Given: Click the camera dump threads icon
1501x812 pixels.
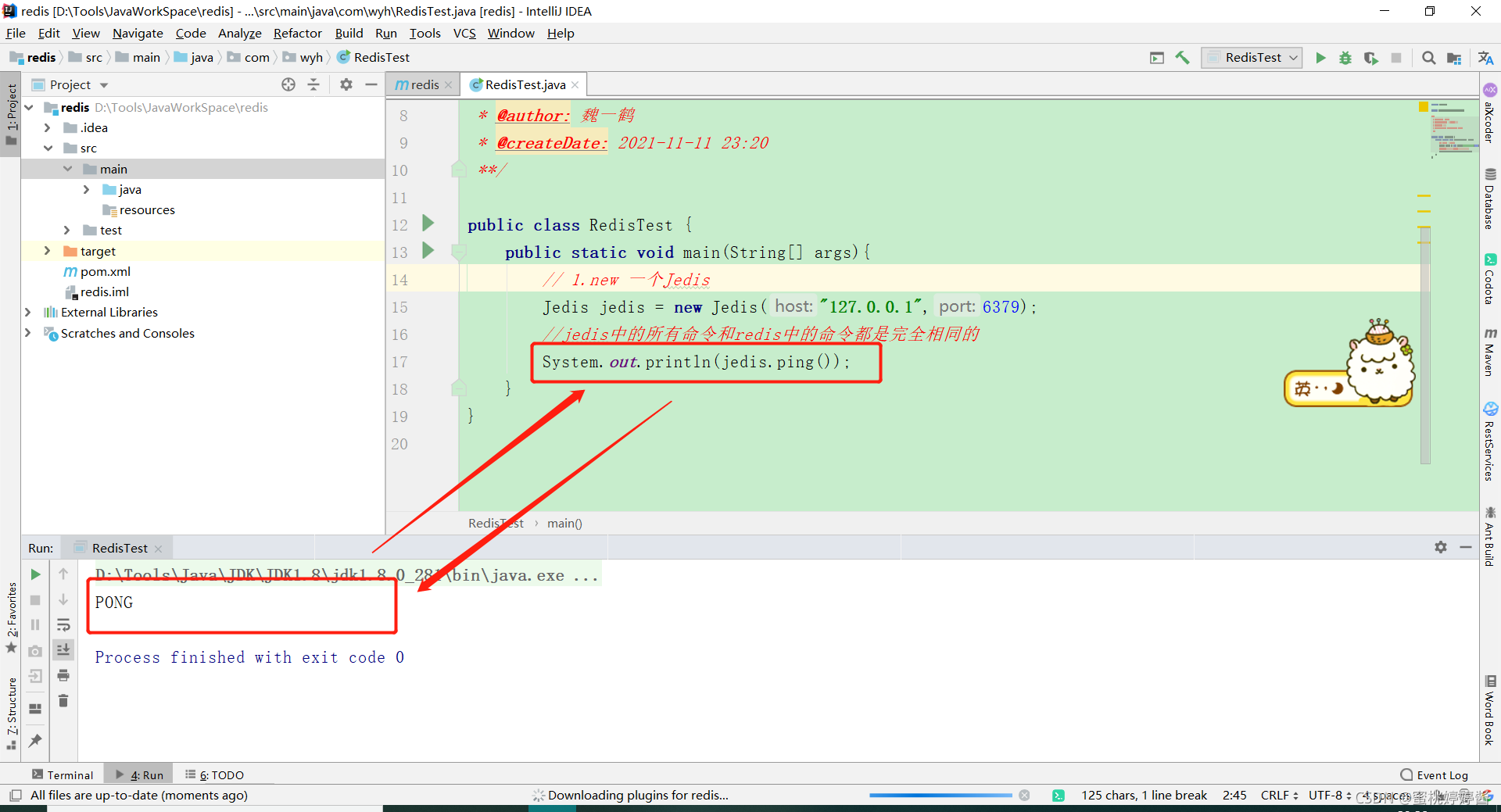Looking at the screenshot, I should (35, 651).
